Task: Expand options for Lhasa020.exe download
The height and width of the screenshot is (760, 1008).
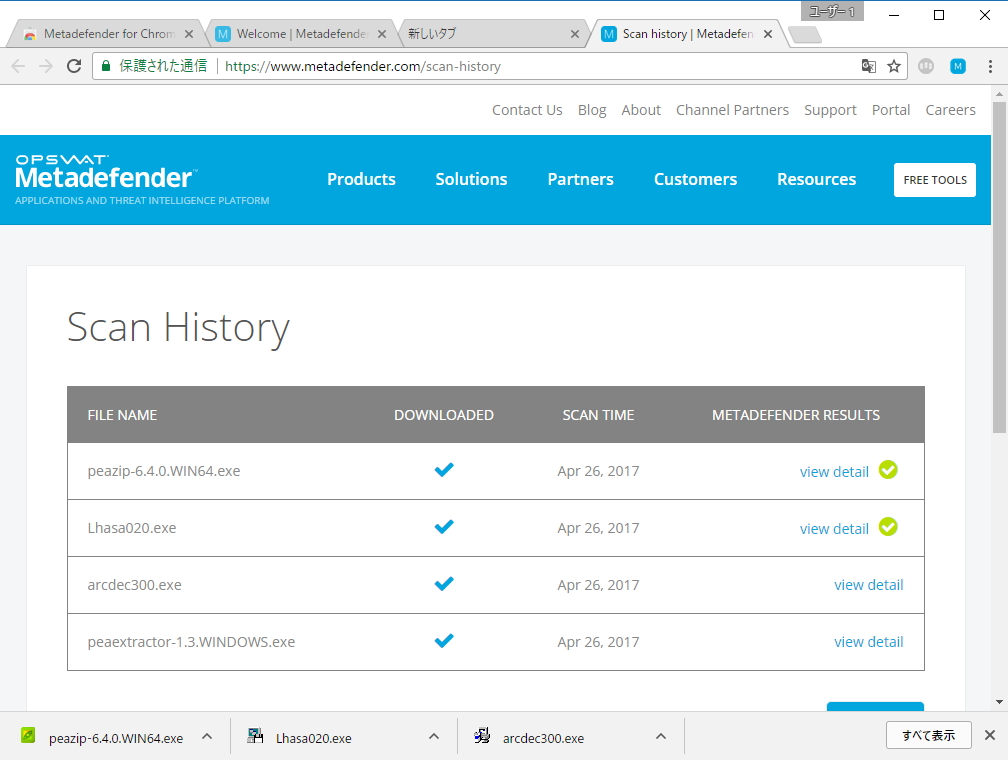Action: (434, 736)
